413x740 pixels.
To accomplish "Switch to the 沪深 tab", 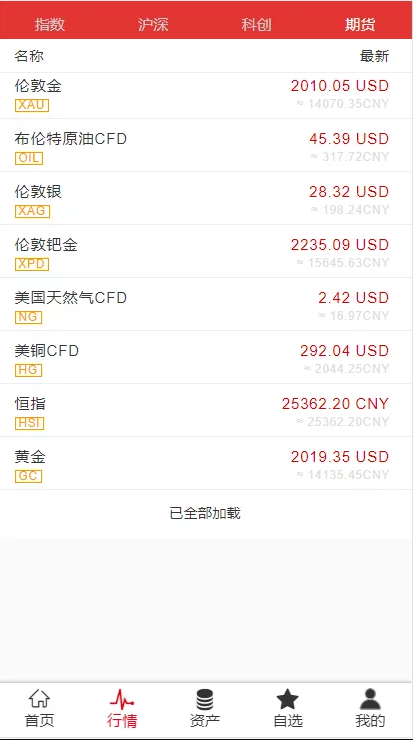I will point(153,25).
